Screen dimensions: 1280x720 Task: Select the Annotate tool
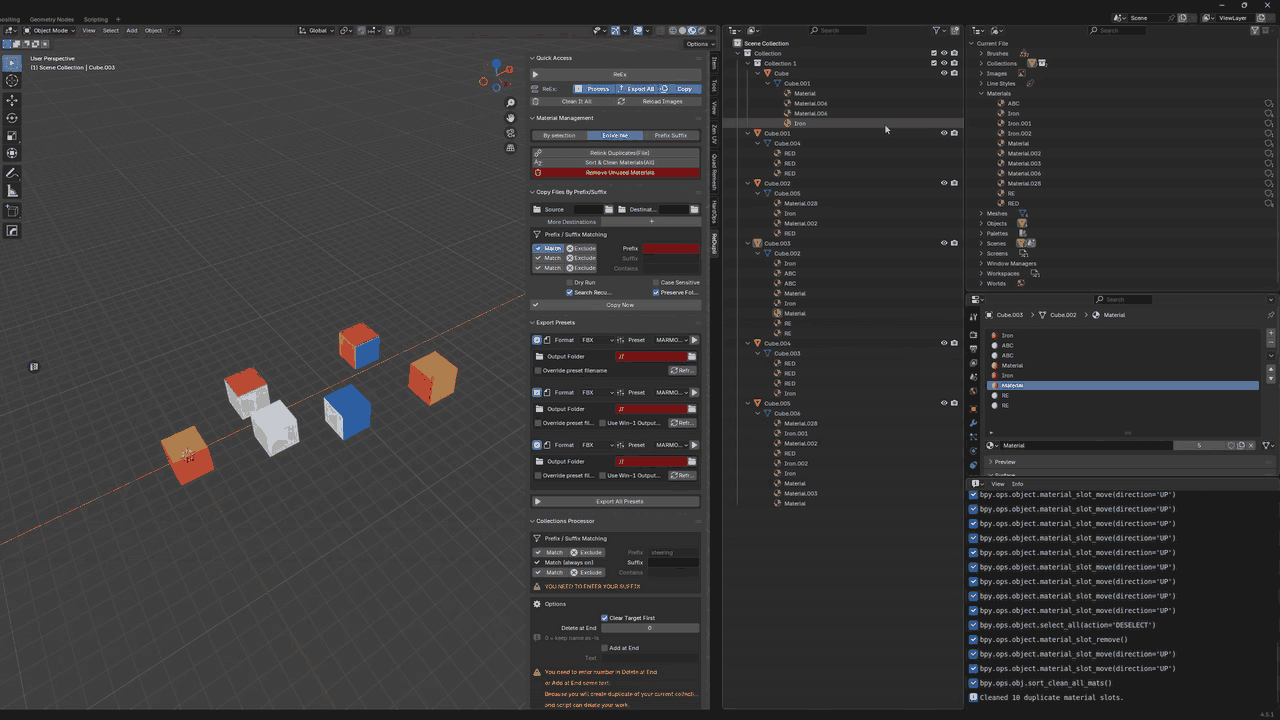pos(12,173)
